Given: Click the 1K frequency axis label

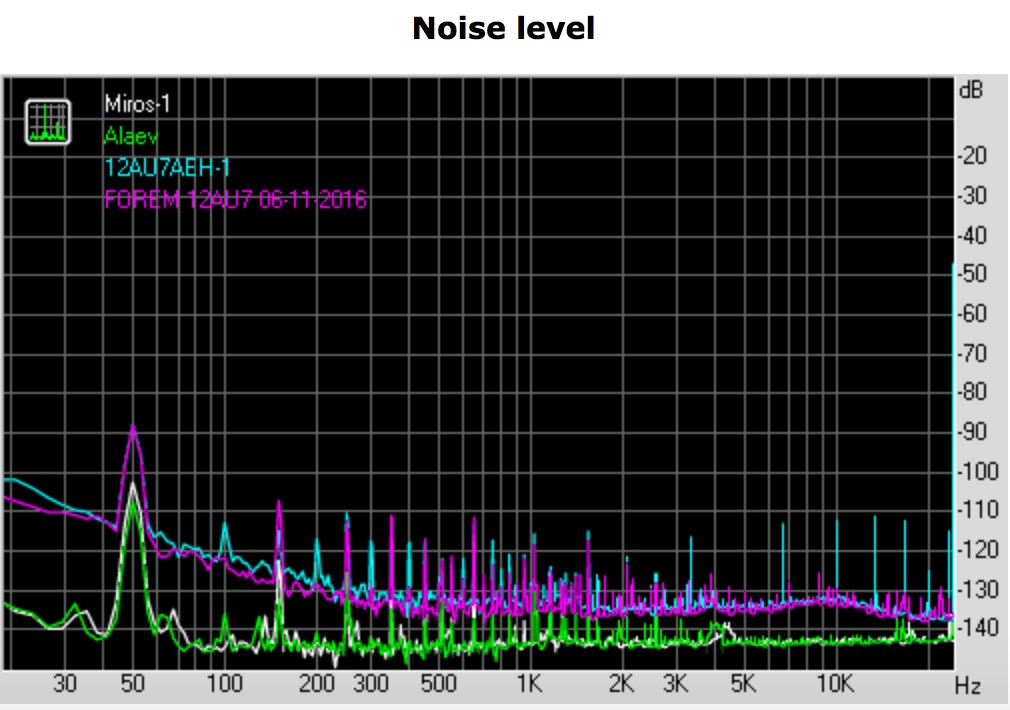Looking at the screenshot, I should (529, 685).
